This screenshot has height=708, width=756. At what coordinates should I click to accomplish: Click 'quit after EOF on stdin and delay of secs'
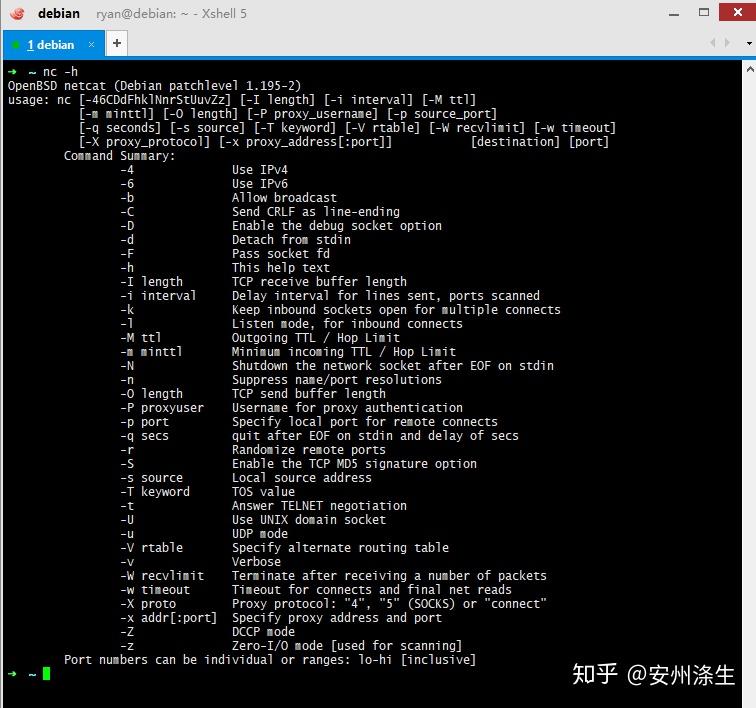tap(375, 436)
